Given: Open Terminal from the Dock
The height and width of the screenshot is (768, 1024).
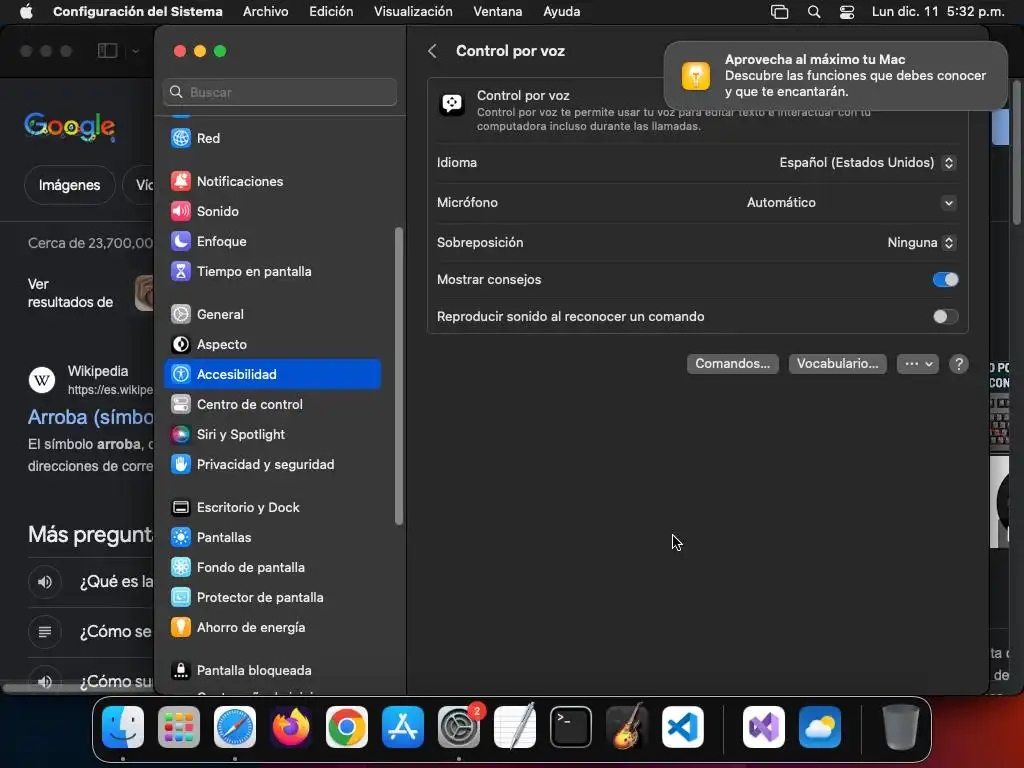Looking at the screenshot, I should pos(571,727).
